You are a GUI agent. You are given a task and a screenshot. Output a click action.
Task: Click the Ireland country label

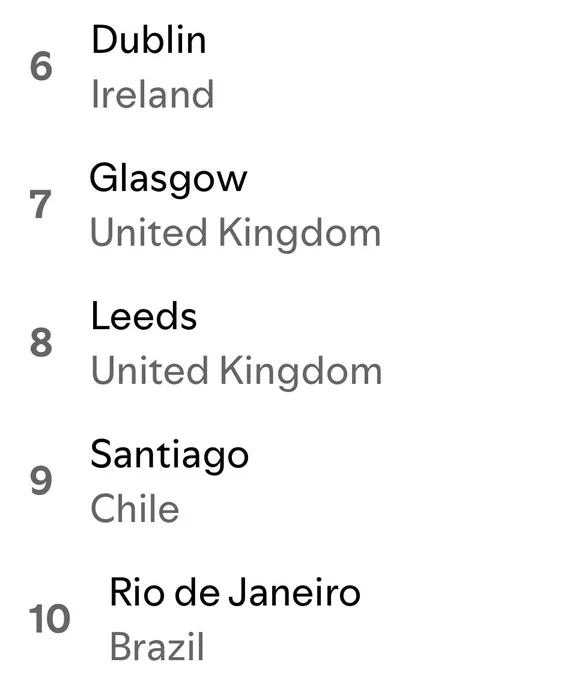coord(153,94)
